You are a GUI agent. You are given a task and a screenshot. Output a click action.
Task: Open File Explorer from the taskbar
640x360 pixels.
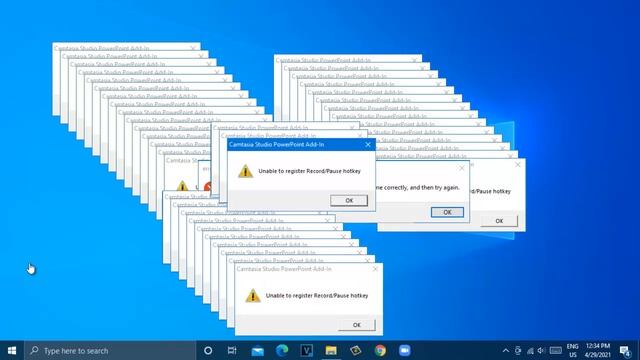point(331,350)
